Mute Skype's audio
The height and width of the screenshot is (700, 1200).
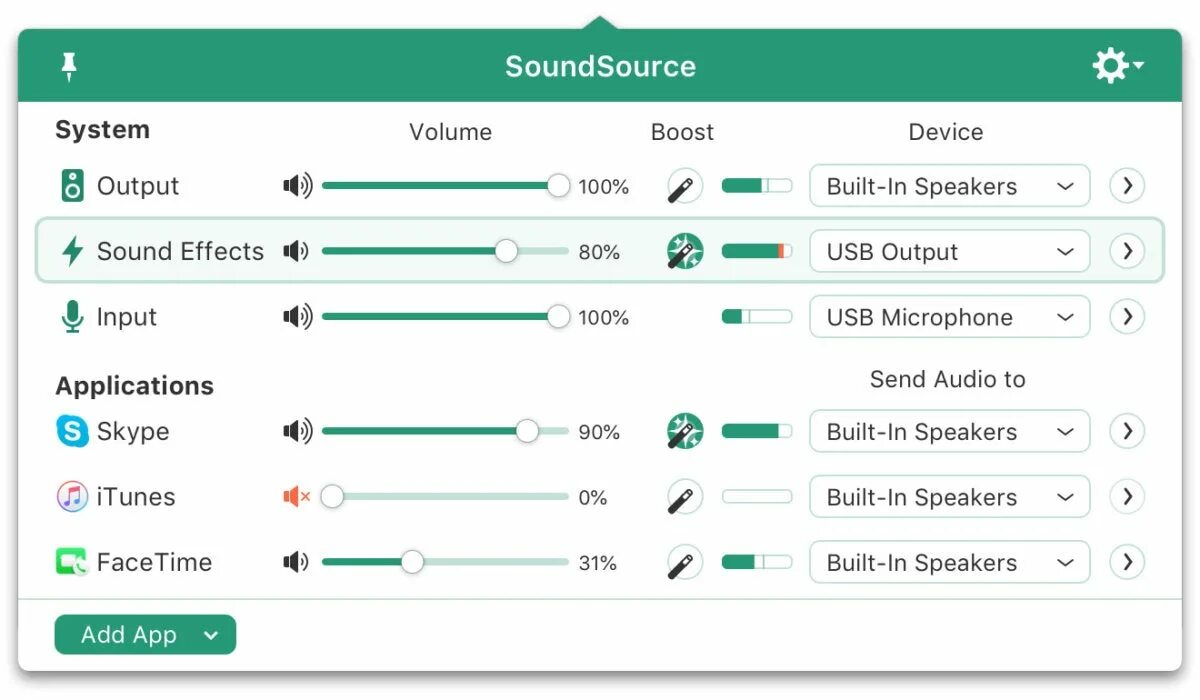click(x=297, y=432)
